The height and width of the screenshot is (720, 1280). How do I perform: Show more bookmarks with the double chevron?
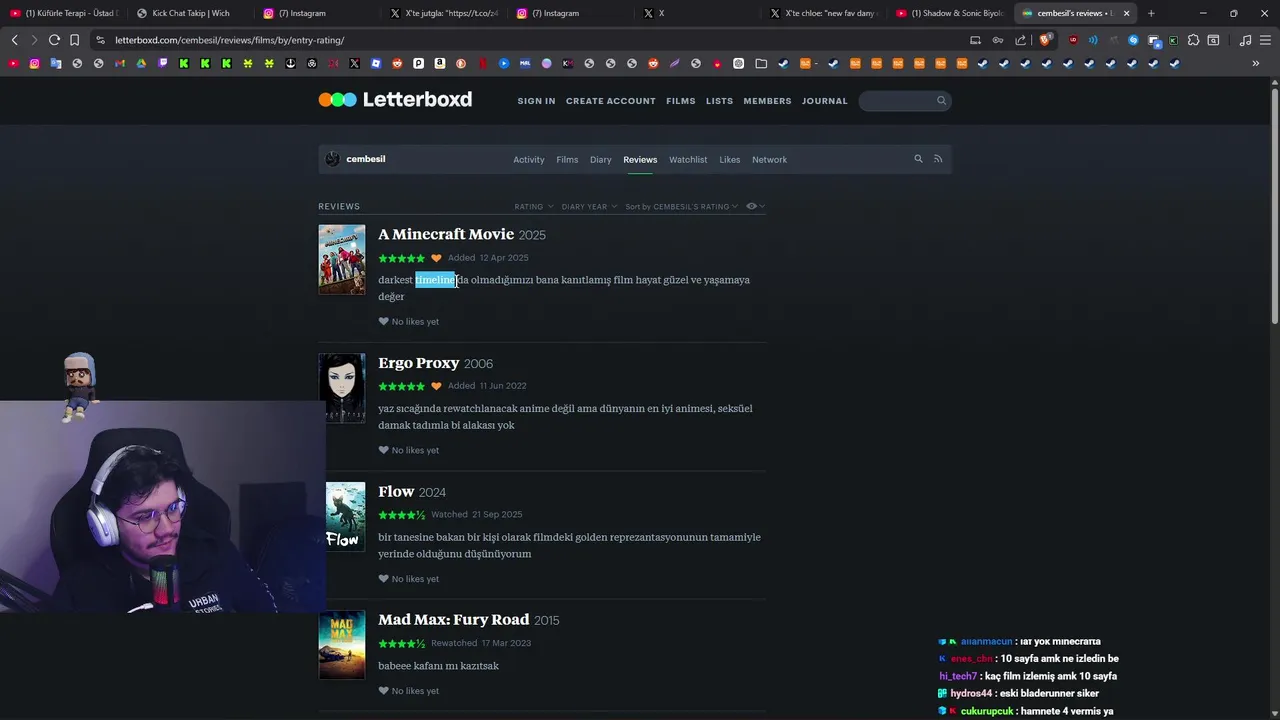click(1256, 63)
